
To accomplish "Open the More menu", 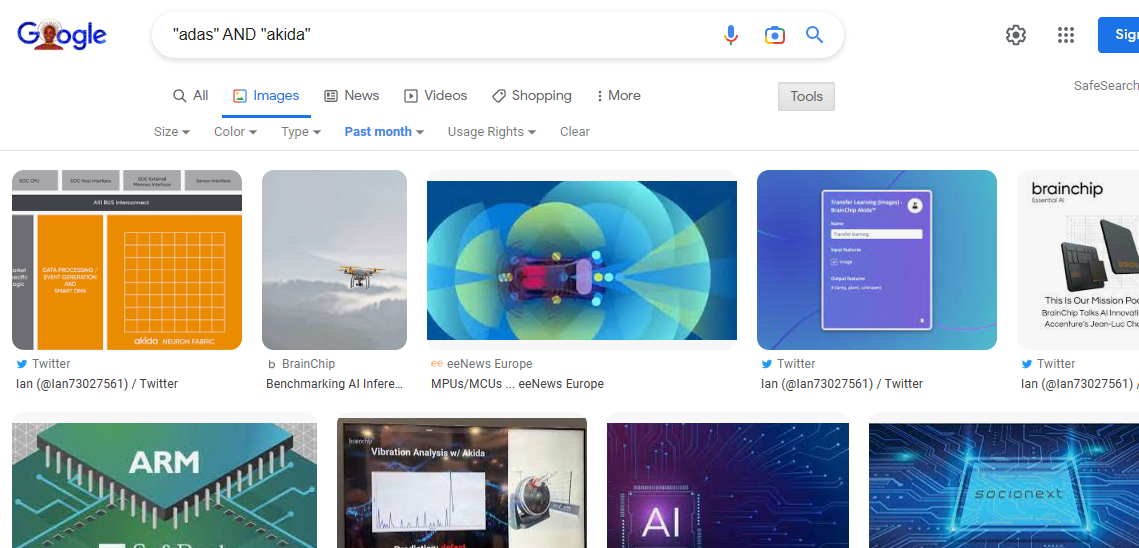I will [x=618, y=96].
